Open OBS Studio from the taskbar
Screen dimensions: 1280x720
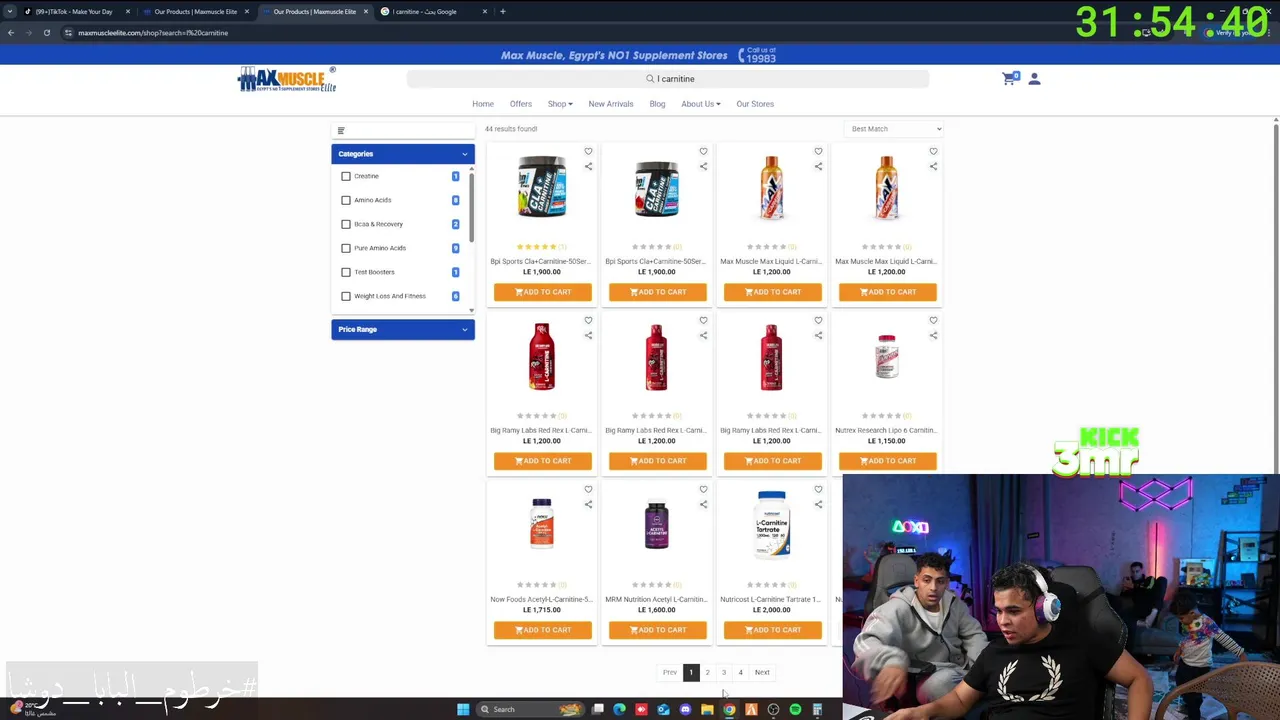(x=773, y=709)
